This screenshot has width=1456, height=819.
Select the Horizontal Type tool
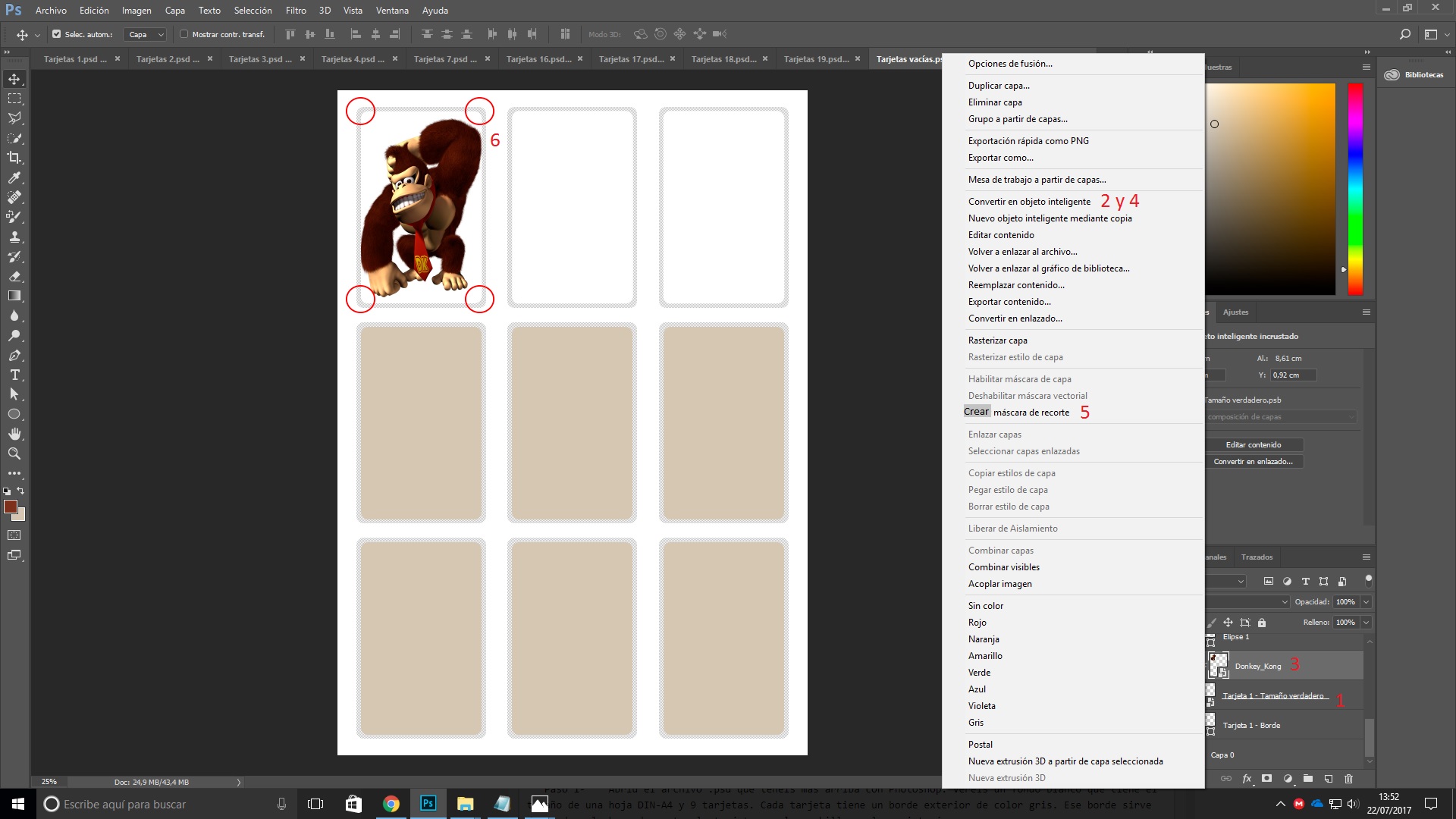(x=14, y=375)
